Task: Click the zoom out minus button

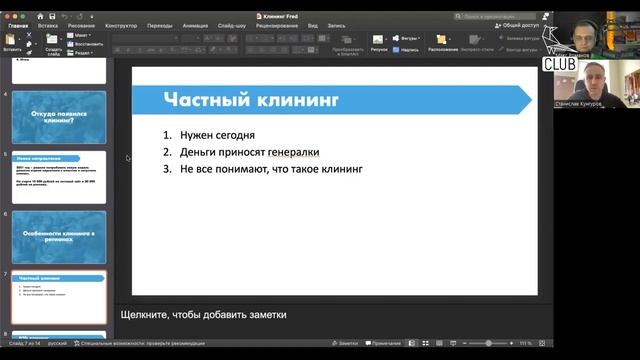Action: [x=464, y=343]
